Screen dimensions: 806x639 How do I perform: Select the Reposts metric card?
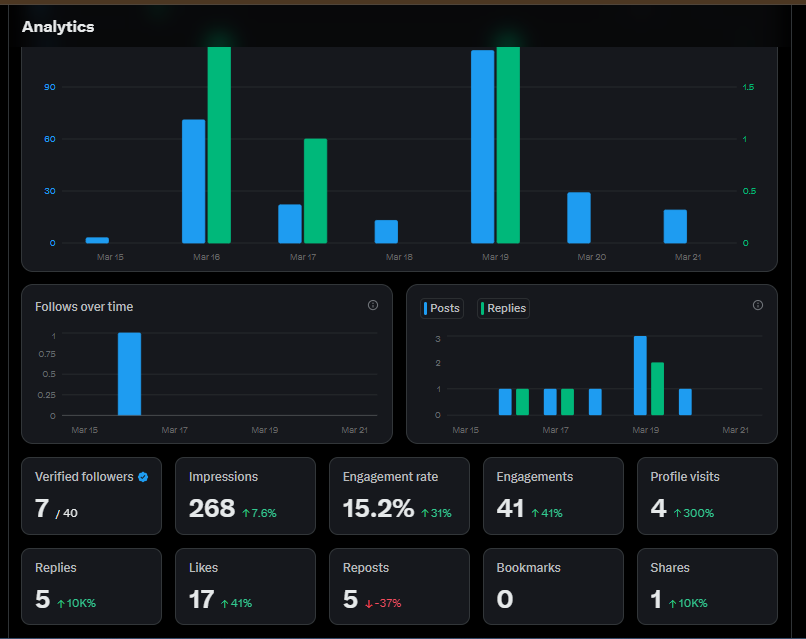[x=399, y=587]
